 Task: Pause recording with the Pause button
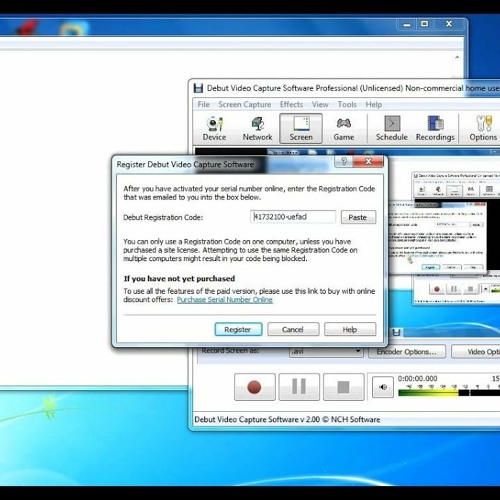pos(299,387)
